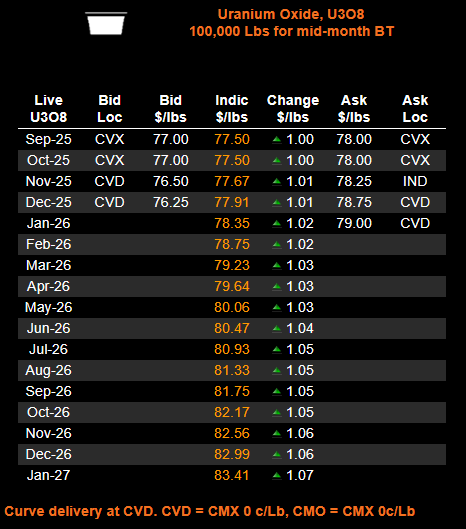Click the Change $/lbs column header
Screen dimensions: 466x529
coord(293,109)
